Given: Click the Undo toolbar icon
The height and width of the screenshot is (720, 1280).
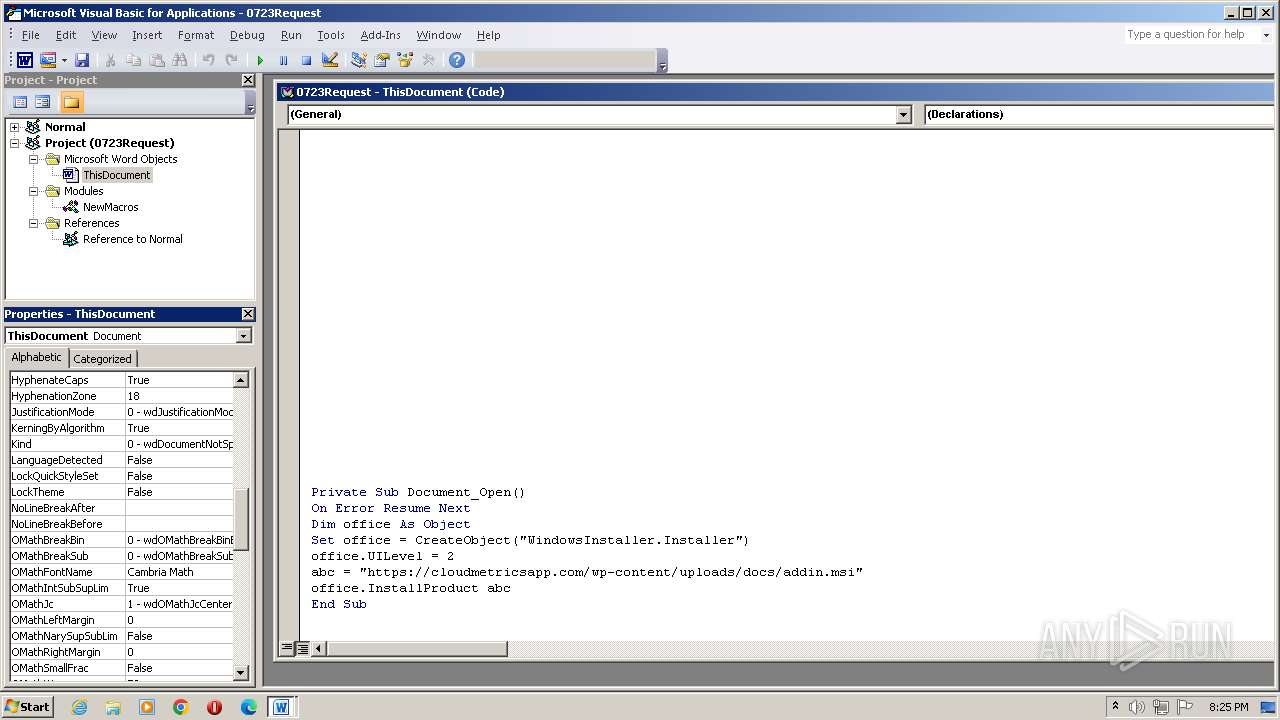Looking at the screenshot, I should (x=208, y=61).
